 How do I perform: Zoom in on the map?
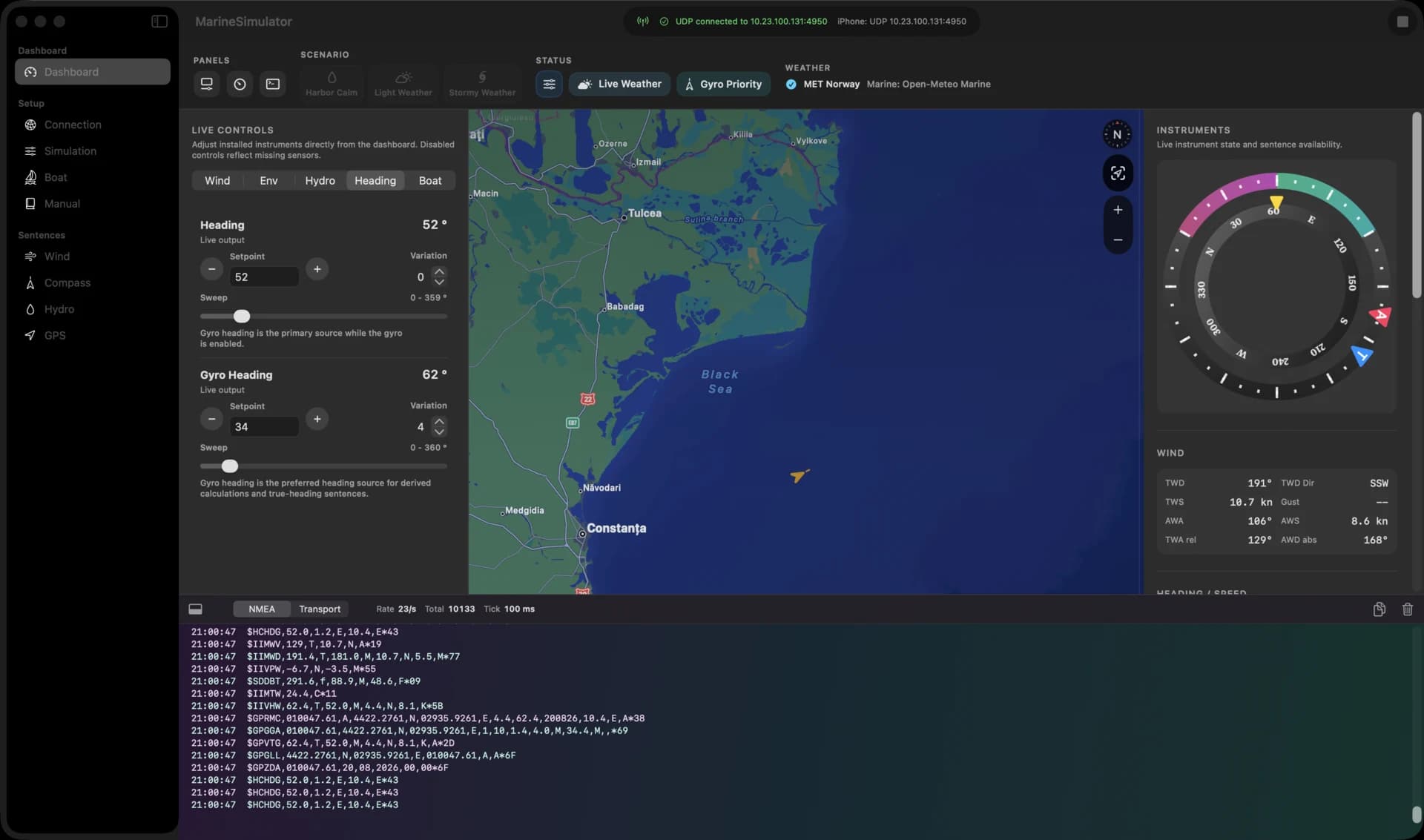[1117, 210]
